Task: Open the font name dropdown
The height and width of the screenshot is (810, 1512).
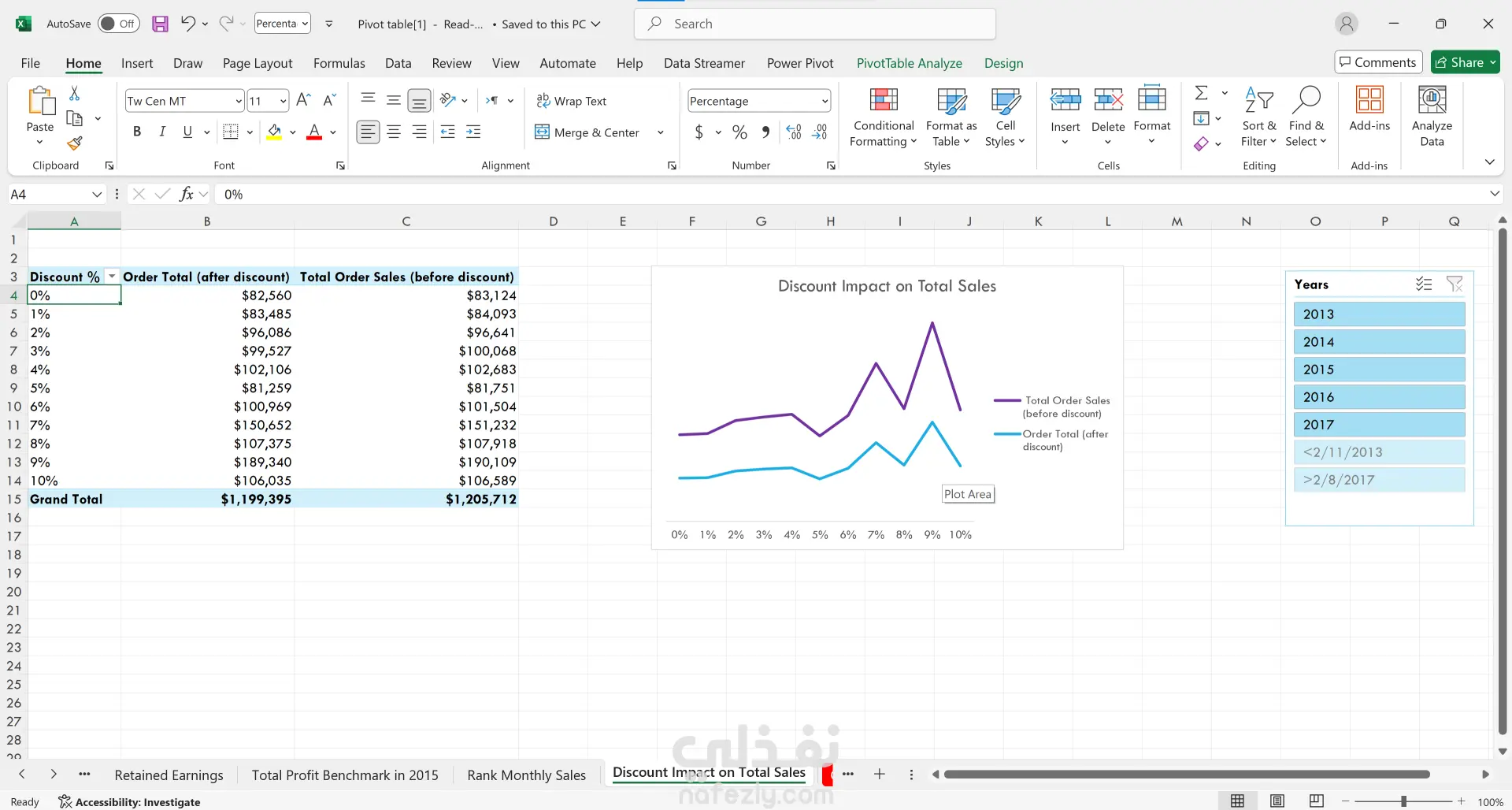Action: tap(239, 101)
